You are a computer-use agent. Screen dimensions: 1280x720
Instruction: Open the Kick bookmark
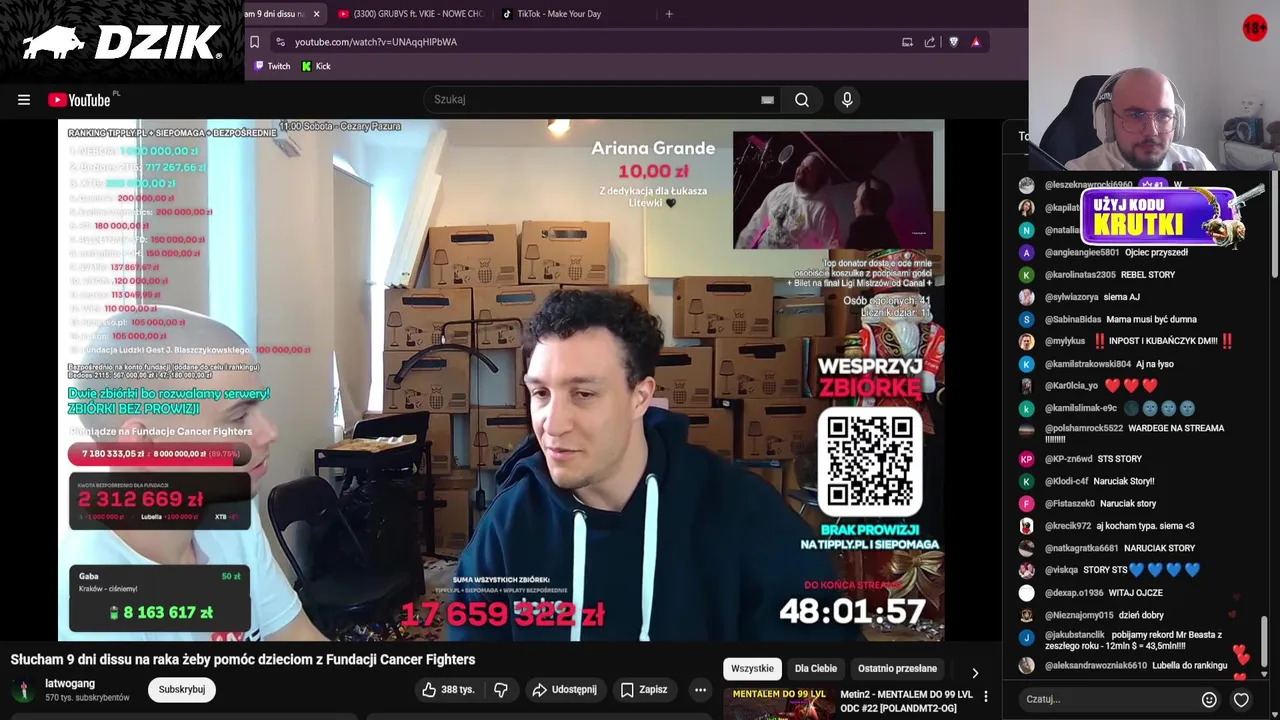point(316,66)
